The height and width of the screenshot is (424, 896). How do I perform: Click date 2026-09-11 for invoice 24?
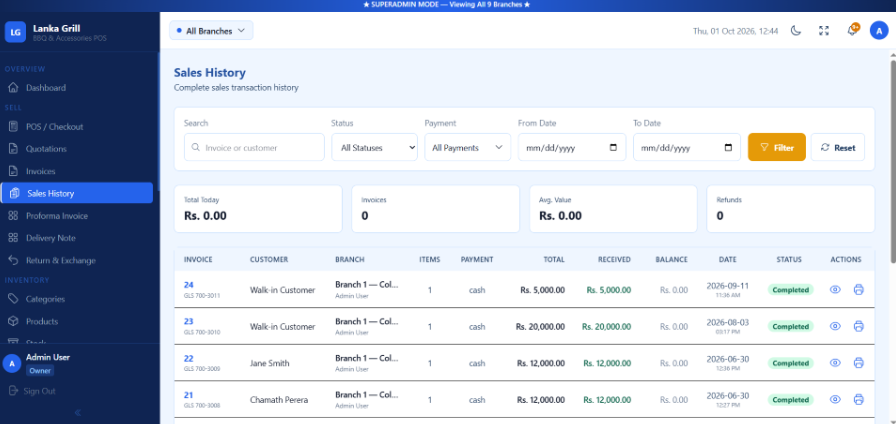tap(727, 286)
